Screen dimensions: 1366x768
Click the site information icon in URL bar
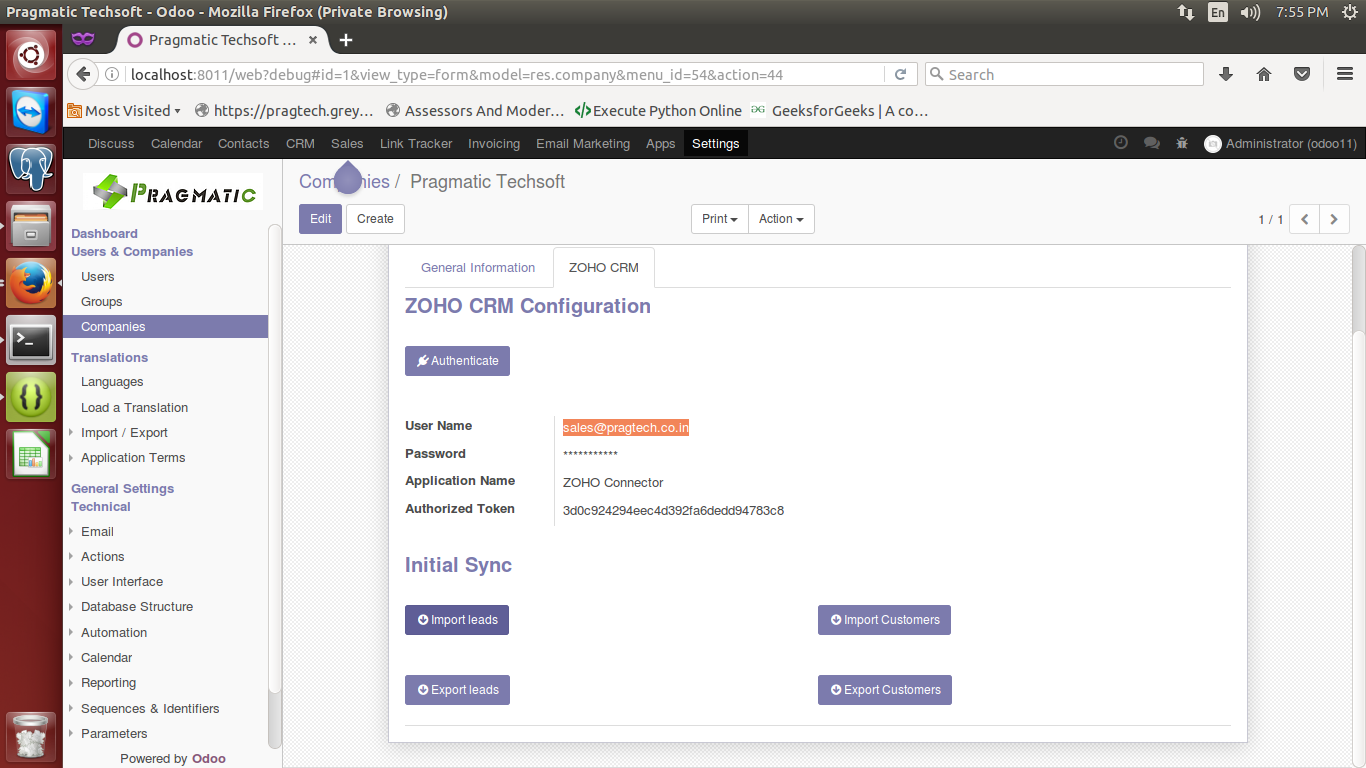point(112,74)
